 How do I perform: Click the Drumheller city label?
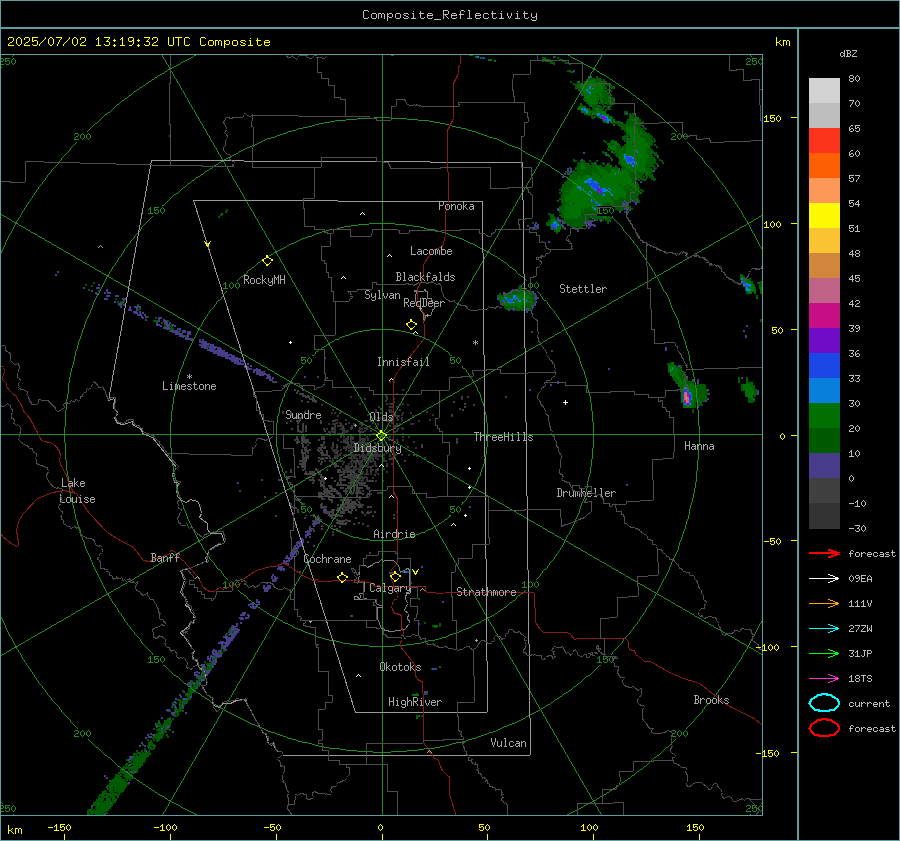tap(586, 493)
